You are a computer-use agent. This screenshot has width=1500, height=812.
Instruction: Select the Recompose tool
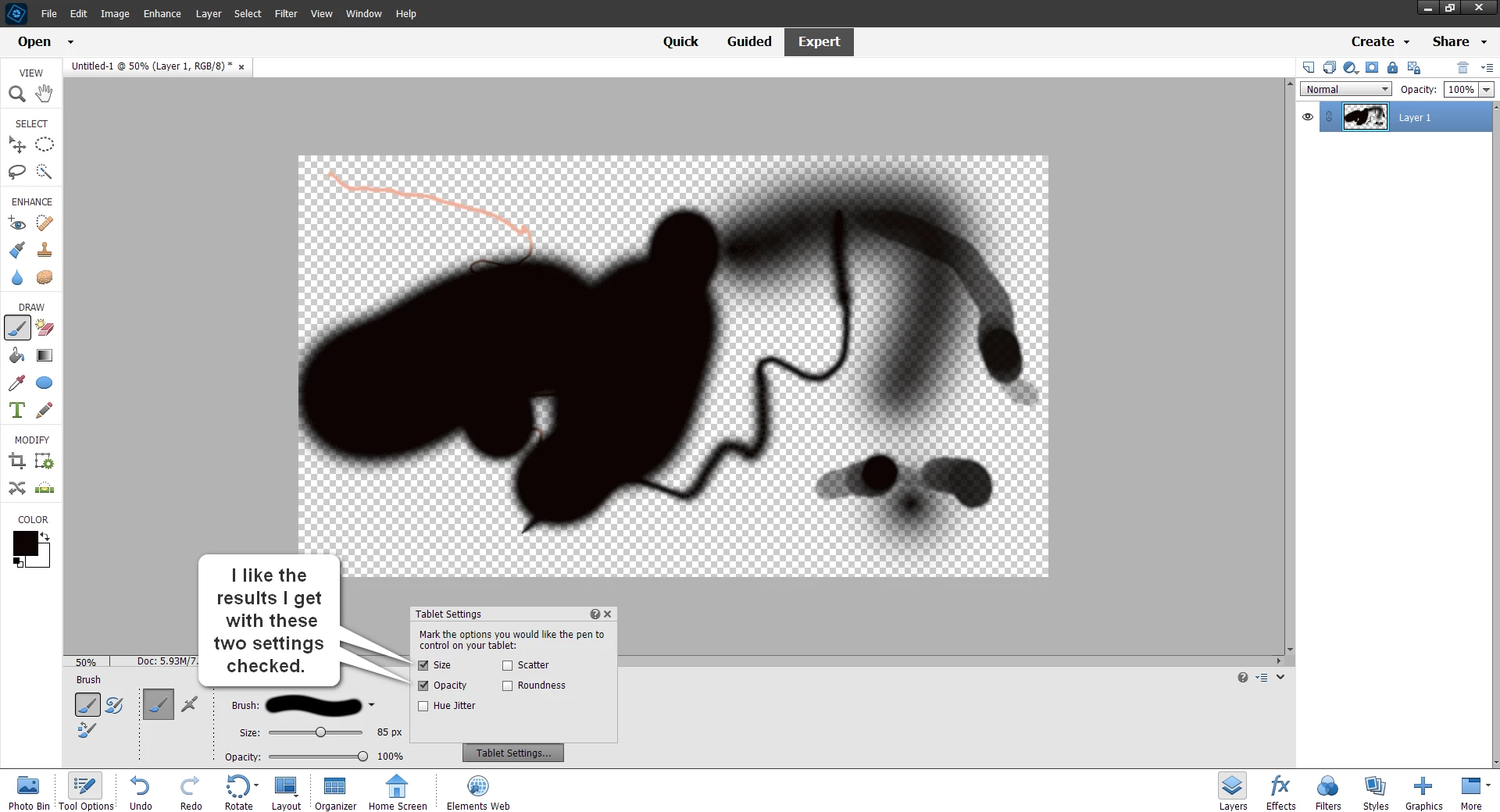point(45,461)
